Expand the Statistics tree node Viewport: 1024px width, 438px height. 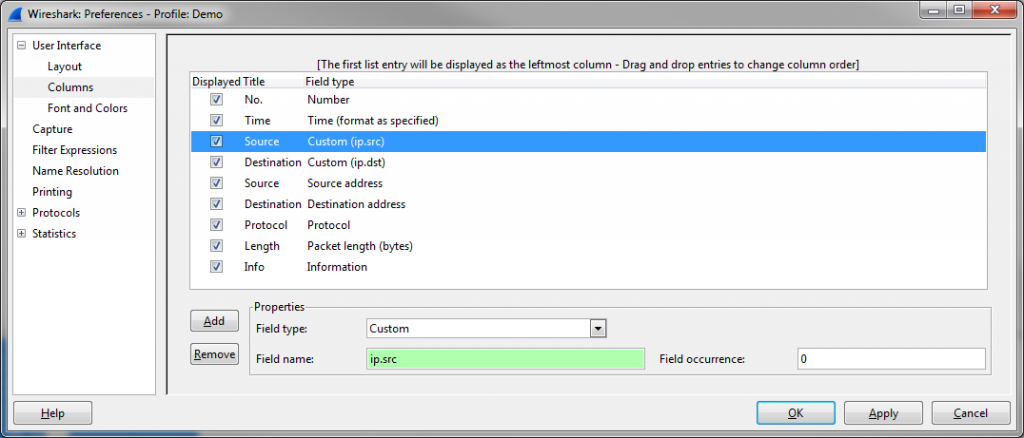22,234
